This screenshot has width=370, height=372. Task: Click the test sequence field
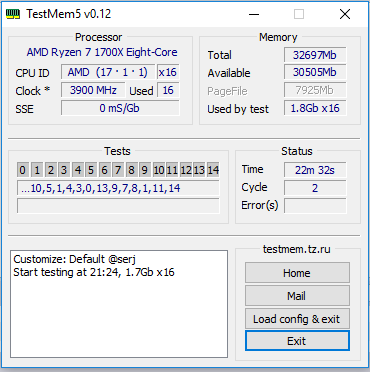click(118, 188)
